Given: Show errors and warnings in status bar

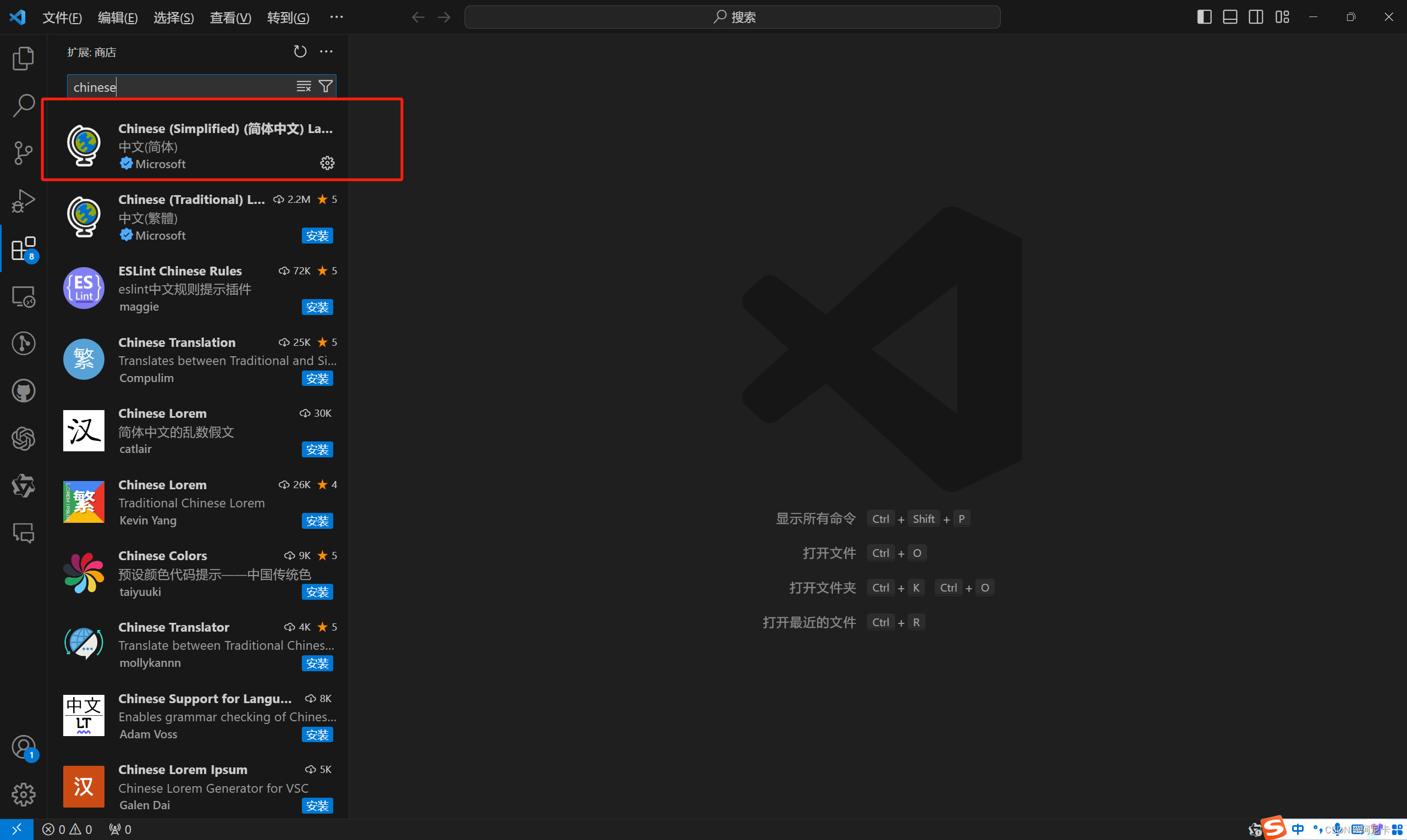Looking at the screenshot, I should click(67, 829).
